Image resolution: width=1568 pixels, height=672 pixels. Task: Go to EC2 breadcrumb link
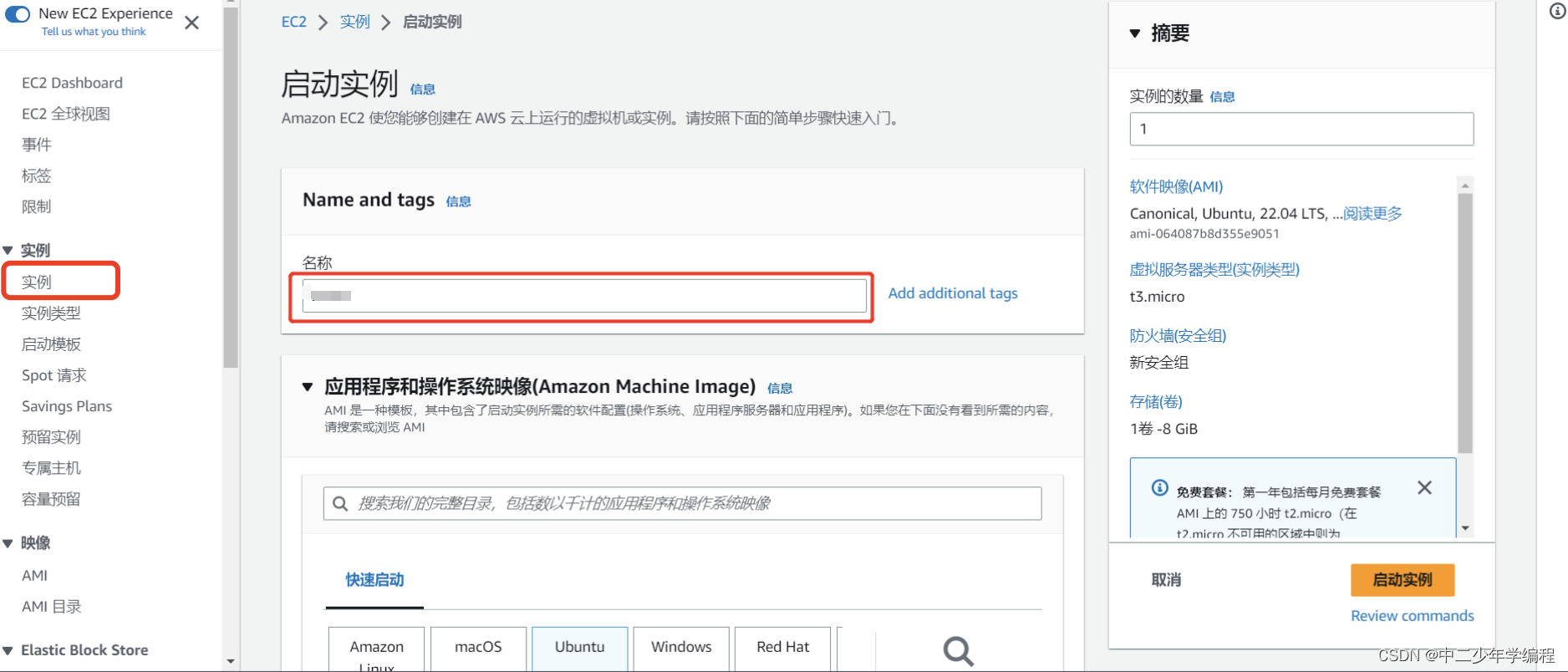coord(294,22)
